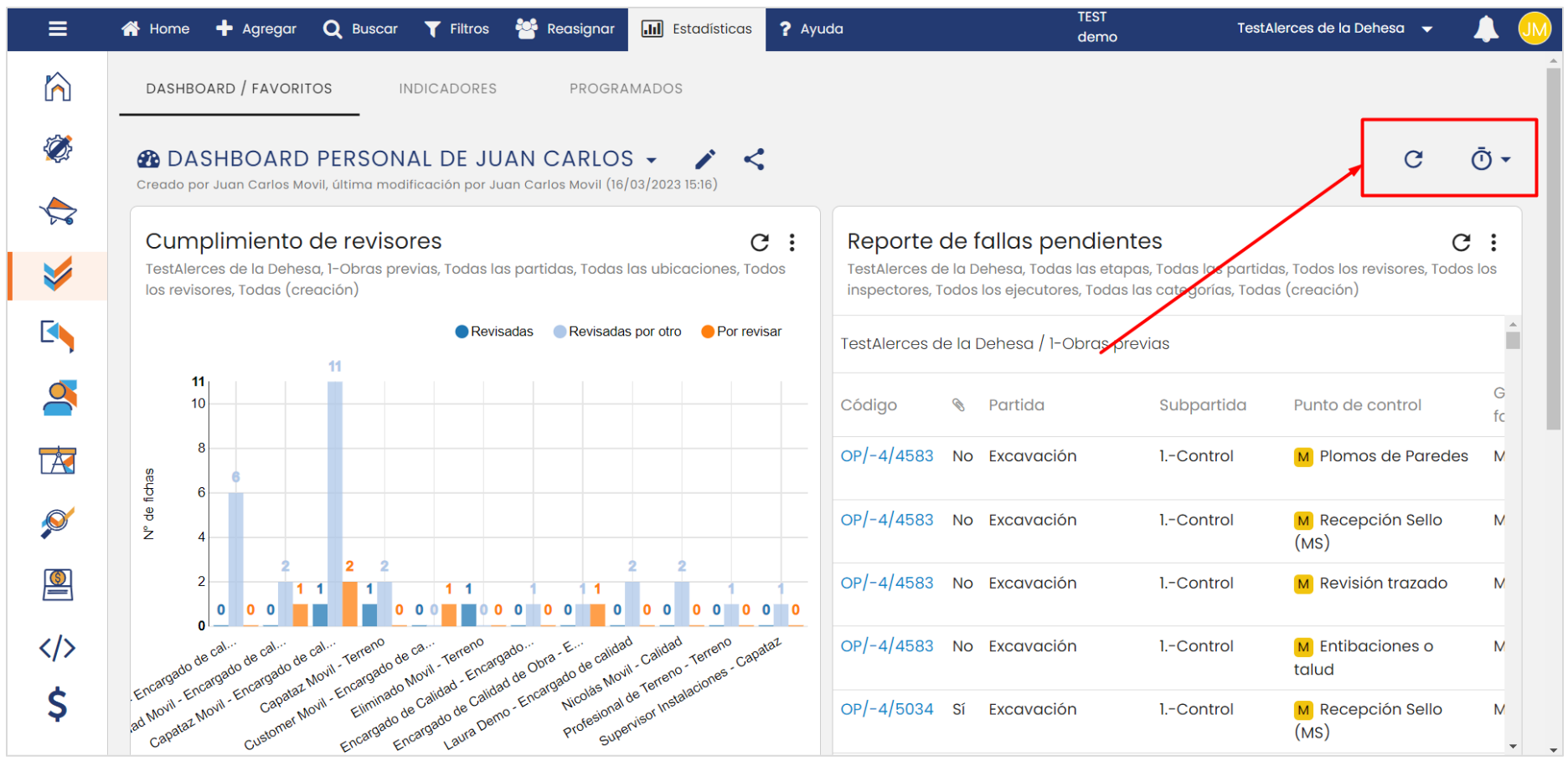Toggle the Revisadas por otro legend series
The image size is (1568, 761).
(617, 332)
